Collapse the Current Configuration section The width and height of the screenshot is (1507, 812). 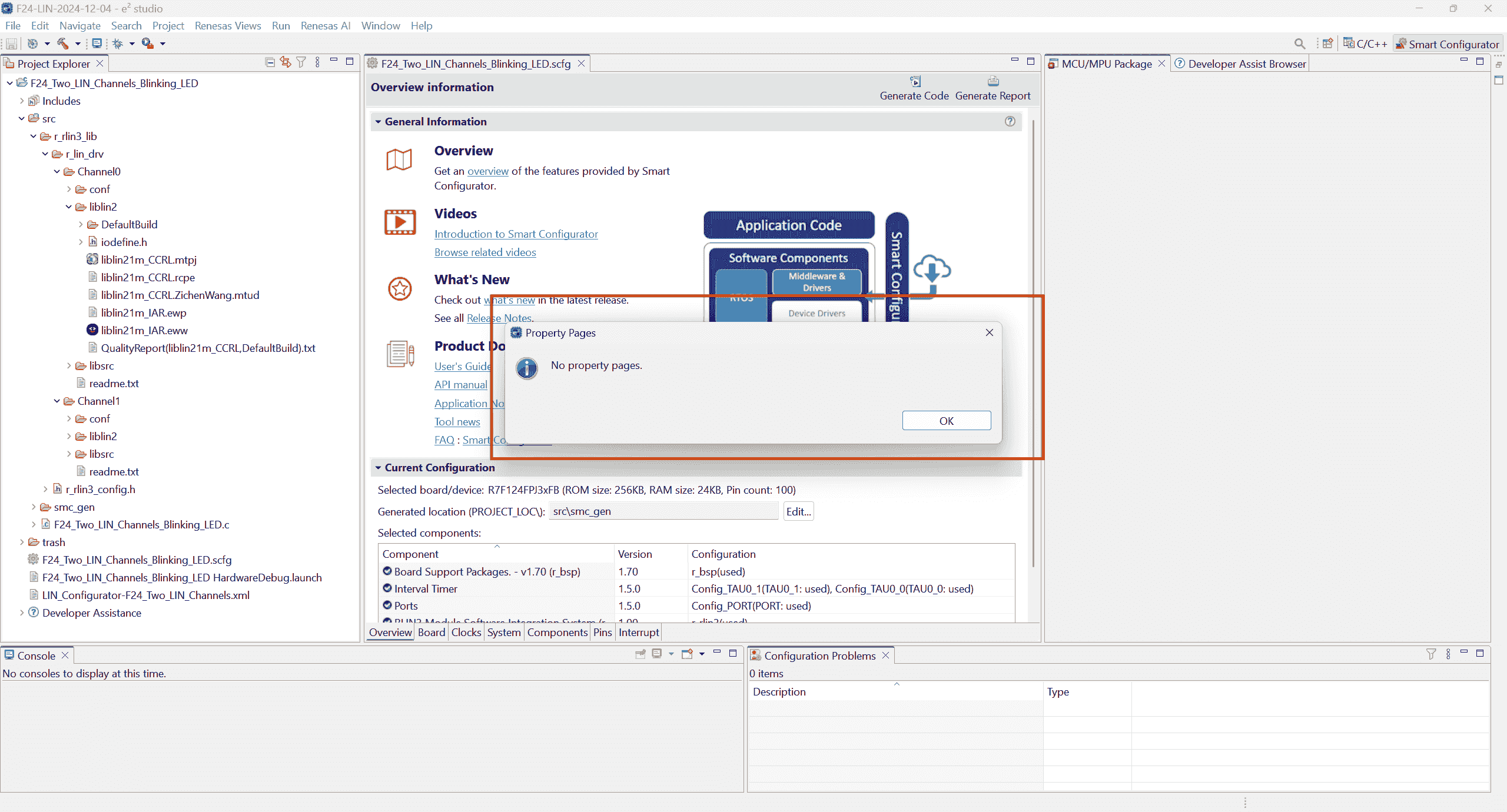pos(379,468)
